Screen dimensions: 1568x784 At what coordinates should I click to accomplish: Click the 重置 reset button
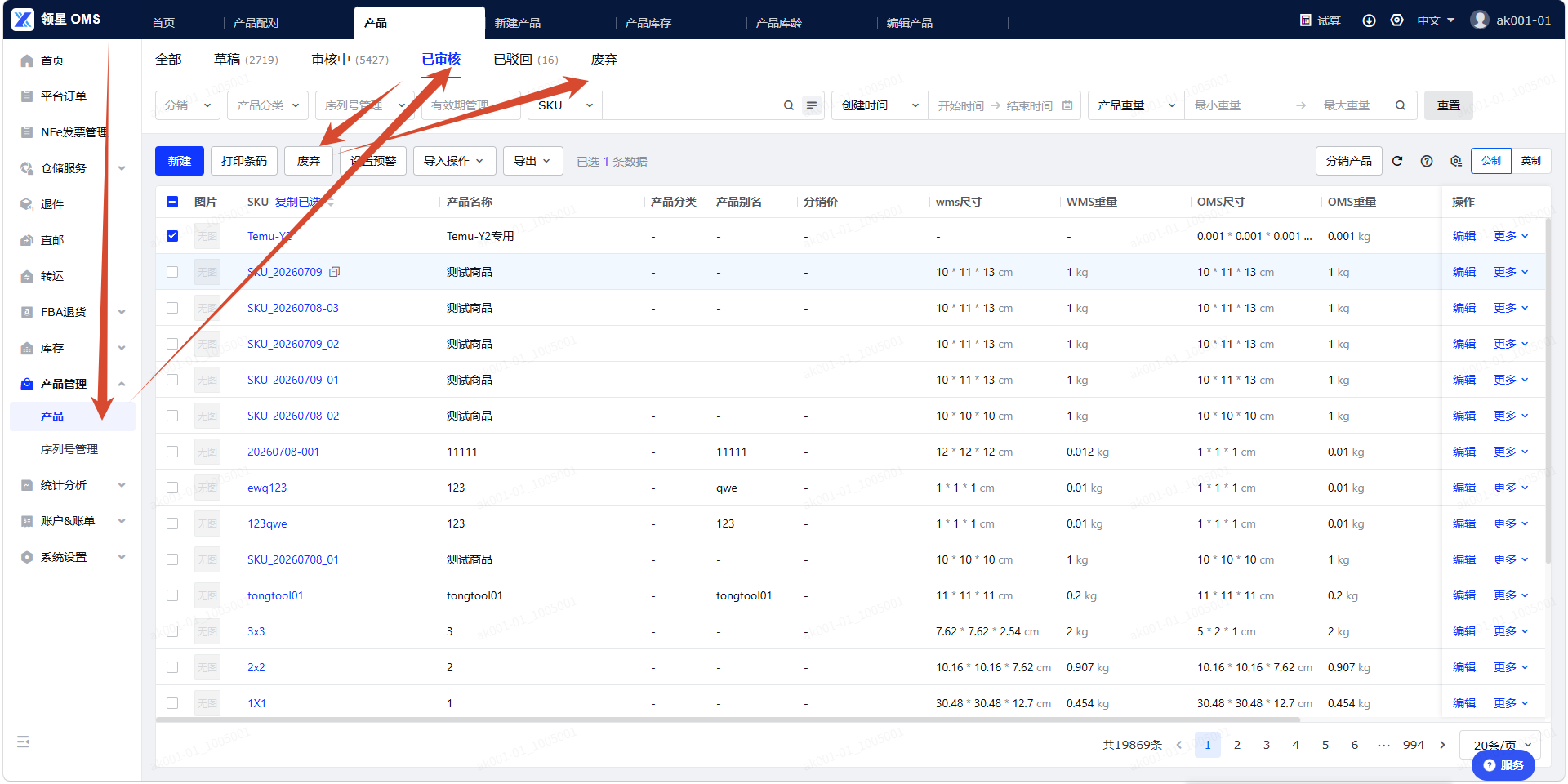(1449, 105)
